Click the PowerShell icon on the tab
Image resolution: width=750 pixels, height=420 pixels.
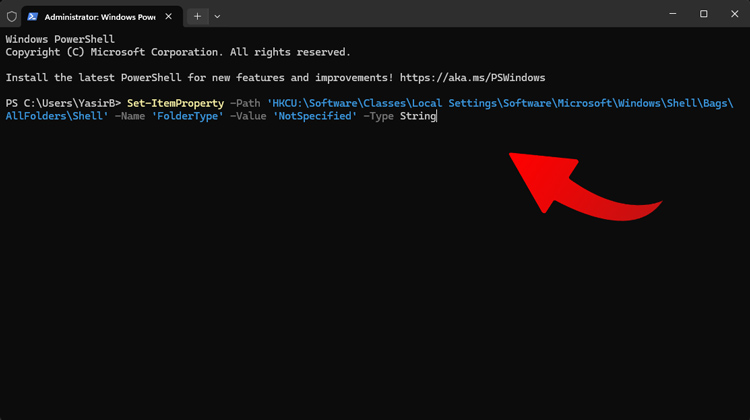click(x=33, y=17)
